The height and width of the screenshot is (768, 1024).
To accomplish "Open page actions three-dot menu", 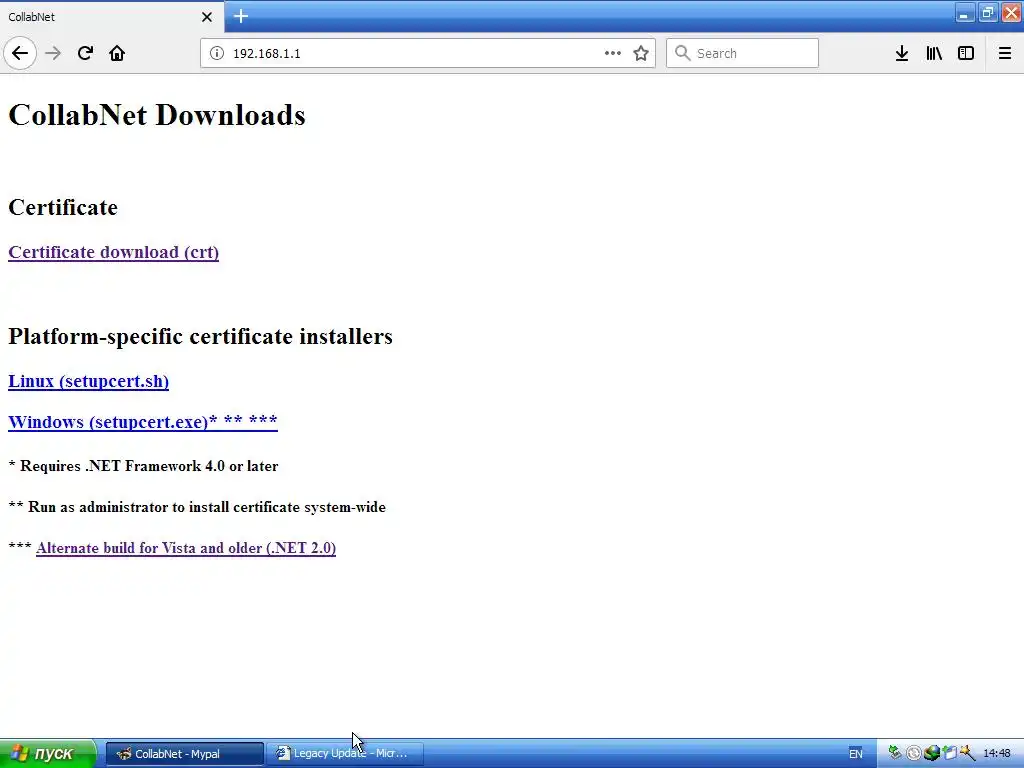I will pyautogui.click(x=613, y=53).
